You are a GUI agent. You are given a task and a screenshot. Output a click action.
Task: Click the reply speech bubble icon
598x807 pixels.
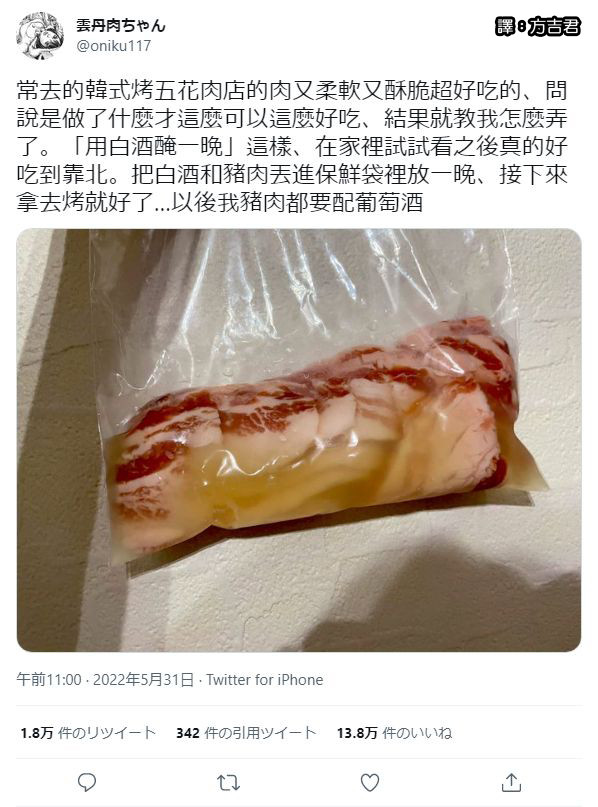[86, 782]
